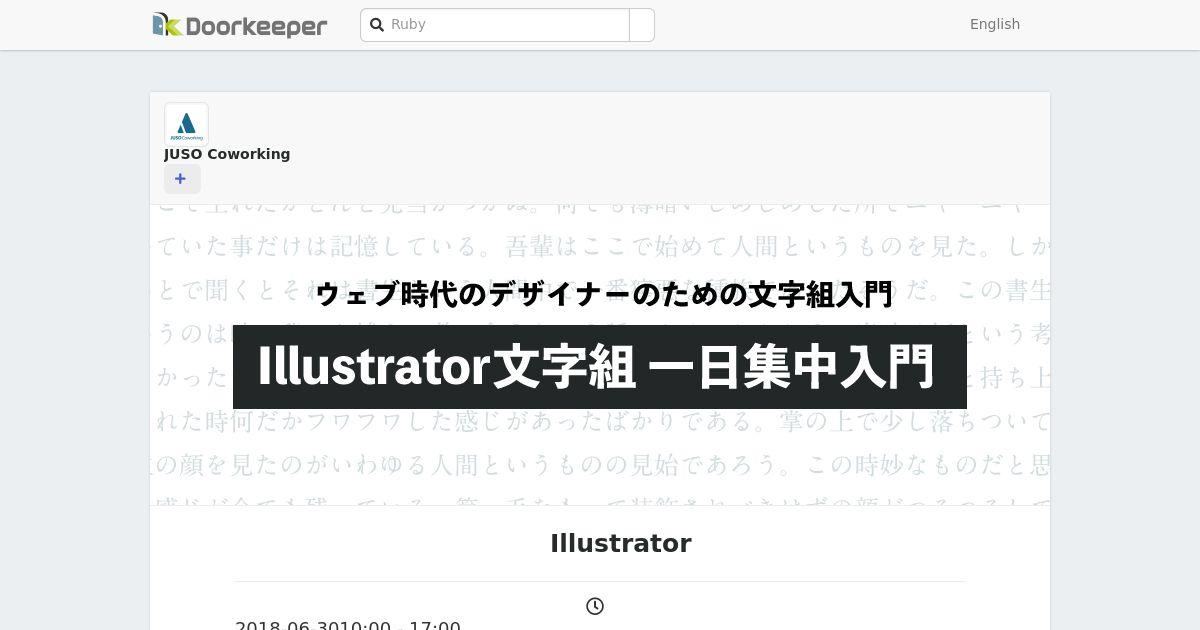
Task: Select the 2018-06-30 date and time text
Action: click(348, 626)
